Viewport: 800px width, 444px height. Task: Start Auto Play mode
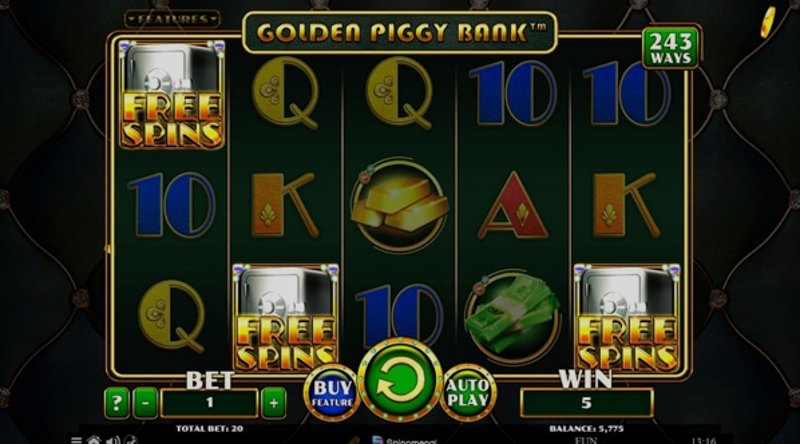(468, 393)
